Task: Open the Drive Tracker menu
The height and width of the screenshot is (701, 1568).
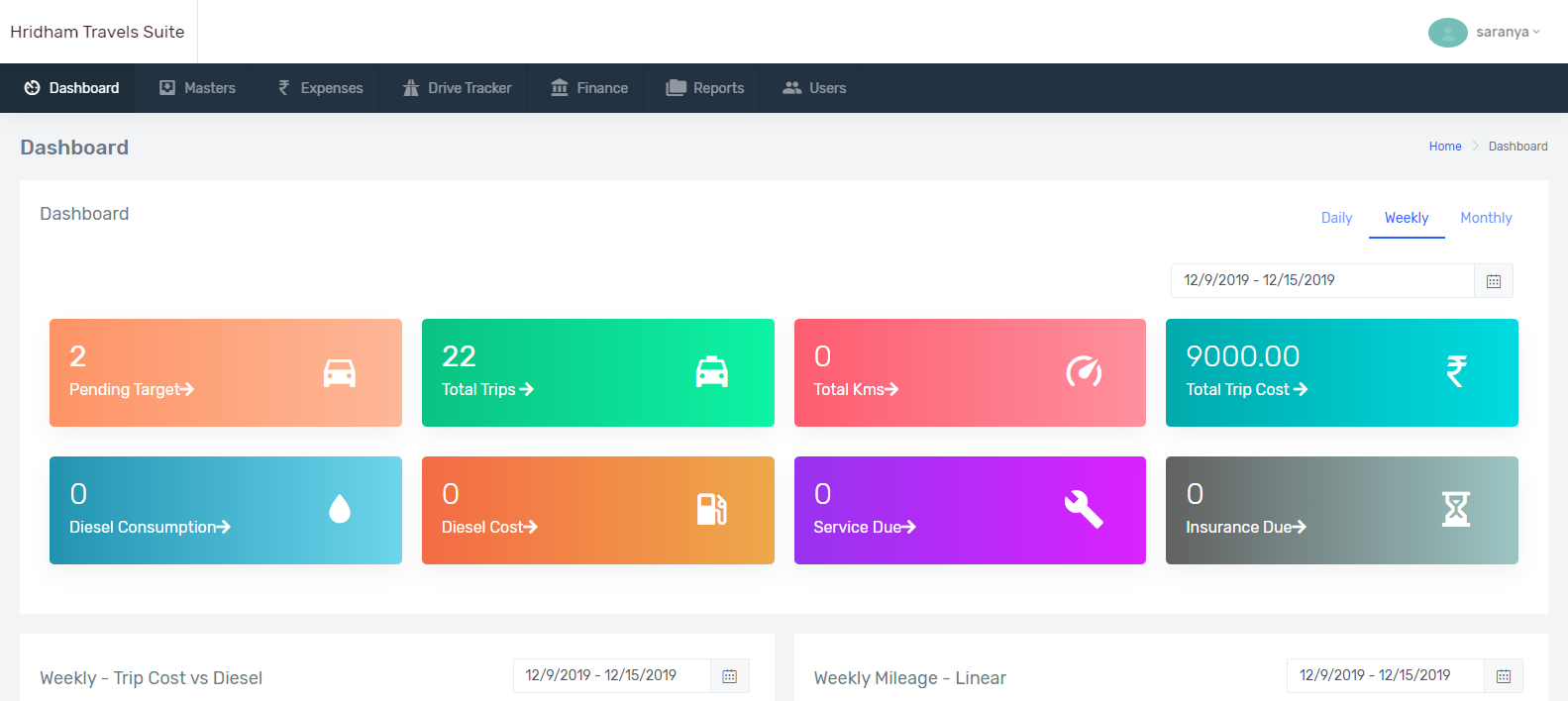Action: (457, 88)
